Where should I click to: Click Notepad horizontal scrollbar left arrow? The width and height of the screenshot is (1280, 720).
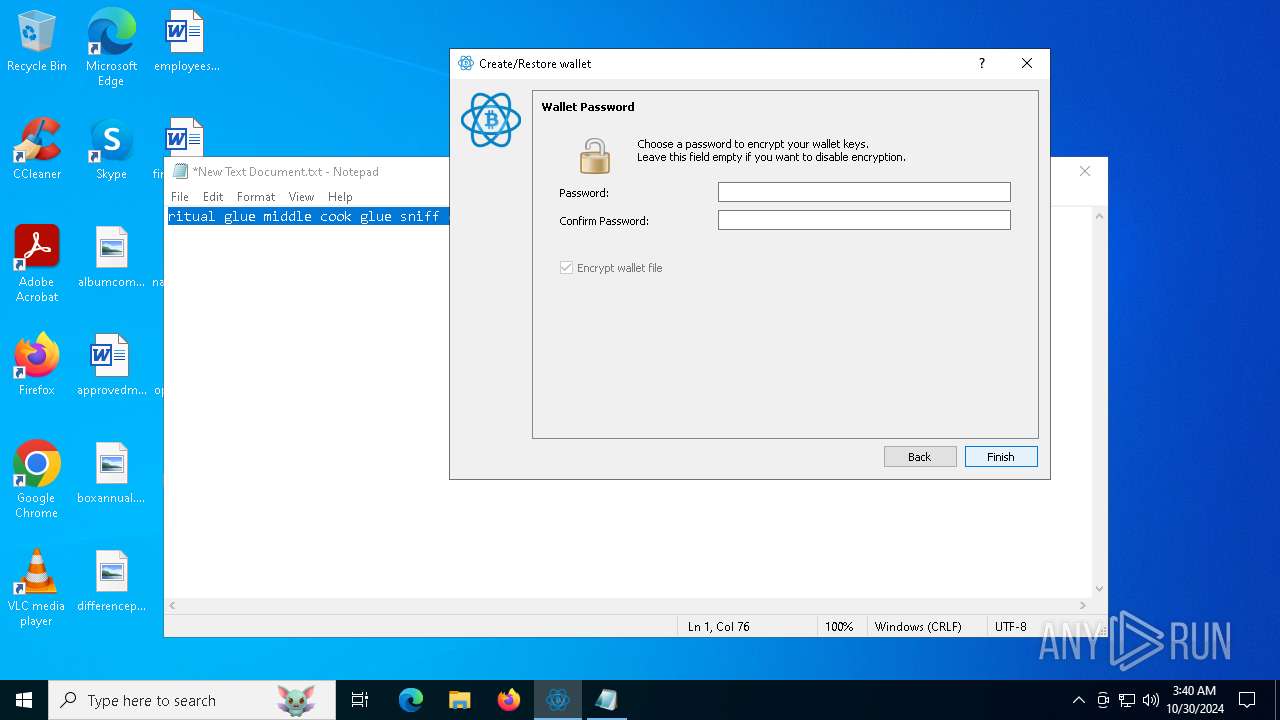click(x=172, y=605)
